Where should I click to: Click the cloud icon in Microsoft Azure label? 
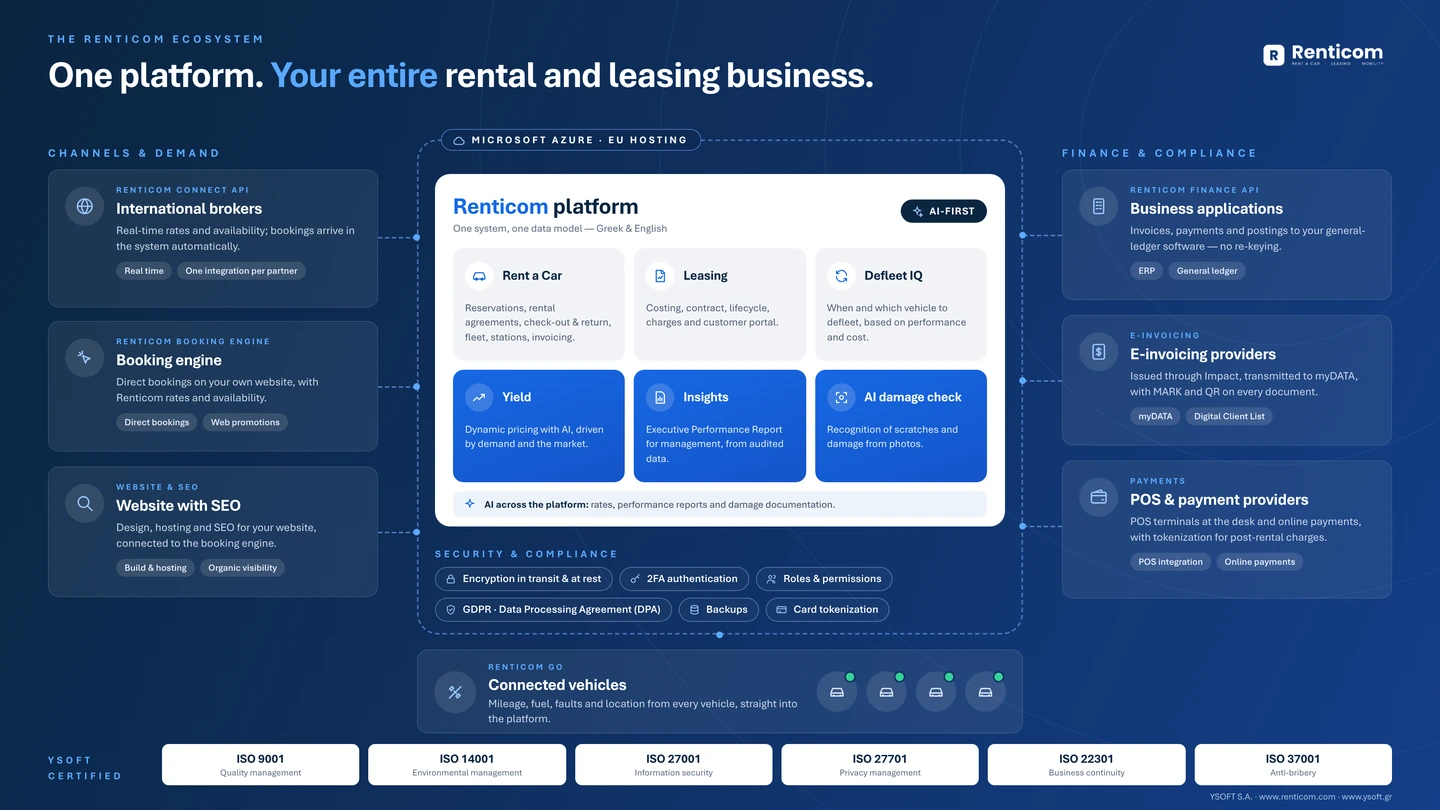tap(459, 141)
